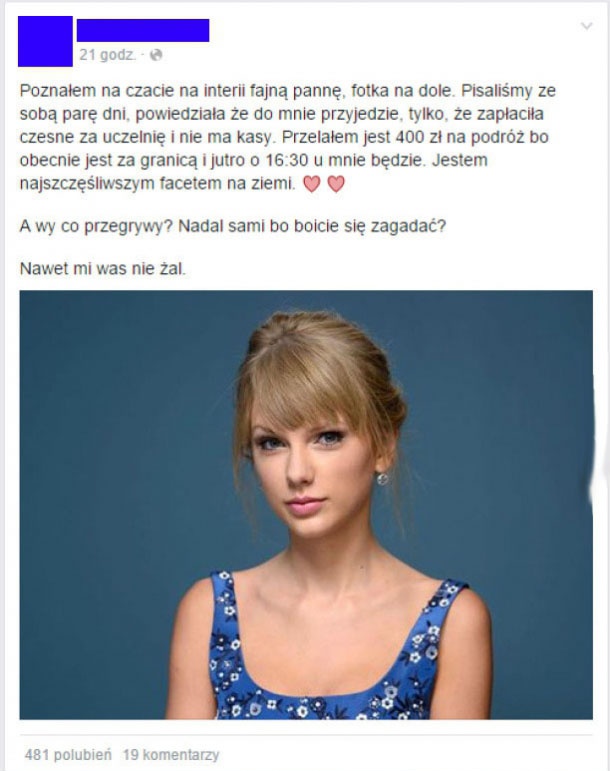This screenshot has width=610, height=771.
Task: Open the post options chevron menu
Action: 586,26
